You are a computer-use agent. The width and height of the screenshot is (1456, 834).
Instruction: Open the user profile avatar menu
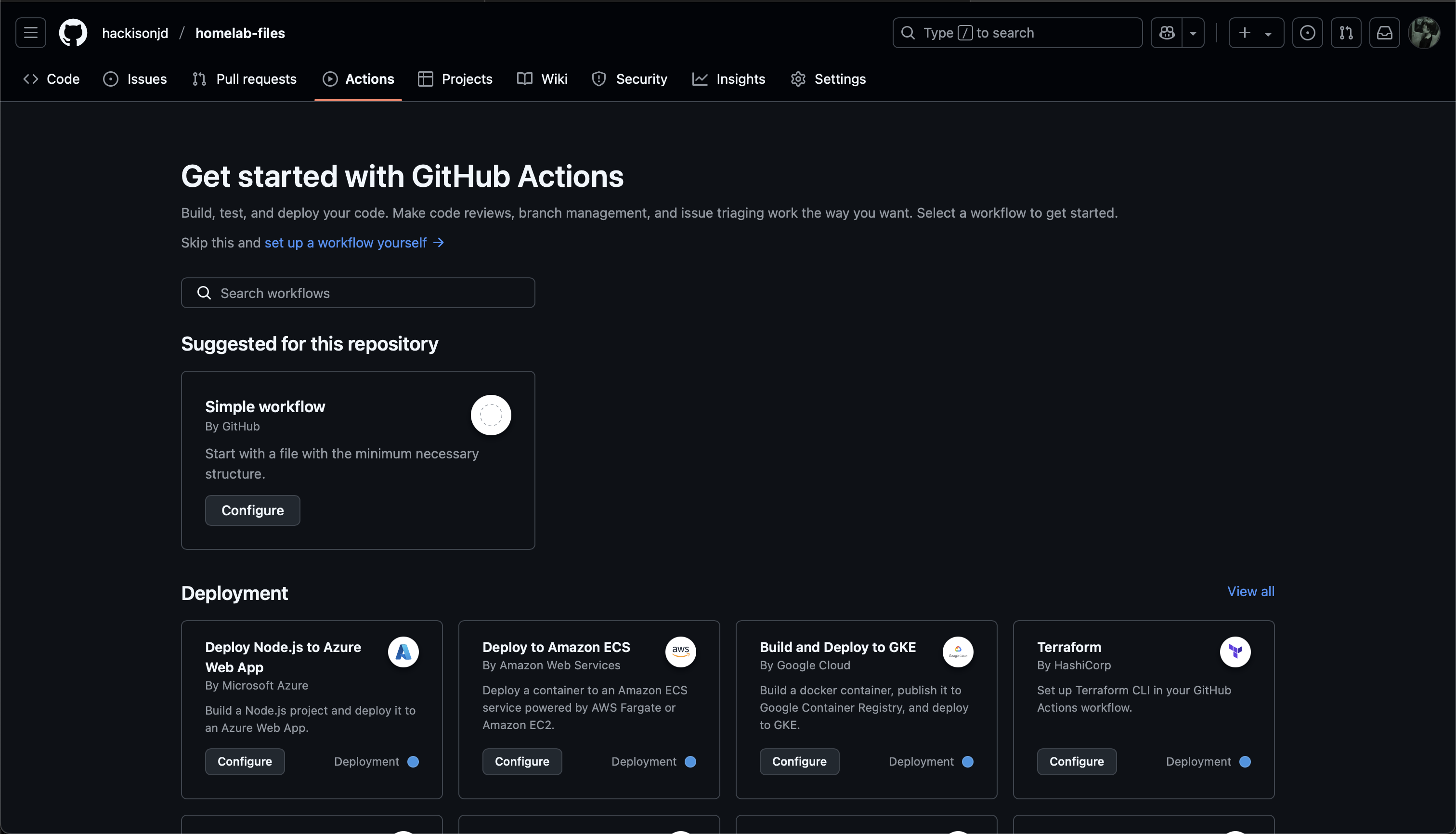[1424, 33]
